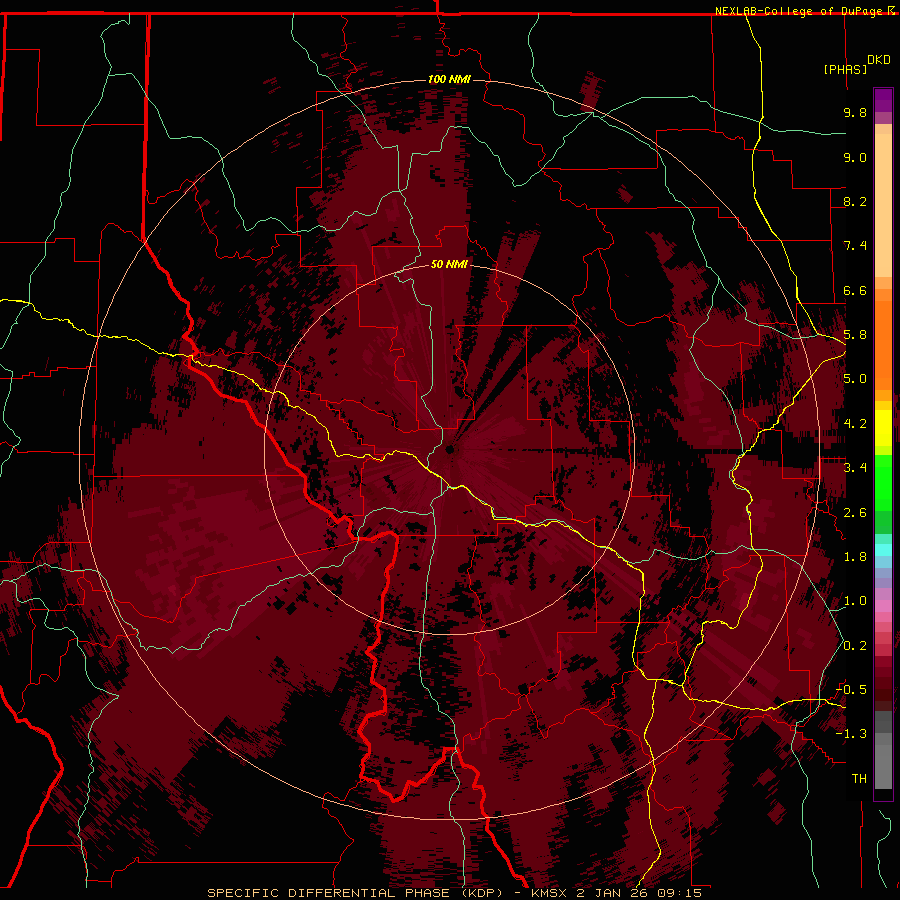Pick the peach segment of the color scale
This screenshot has height=900, width=900.
pyautogui.click(x=883, y=207)
